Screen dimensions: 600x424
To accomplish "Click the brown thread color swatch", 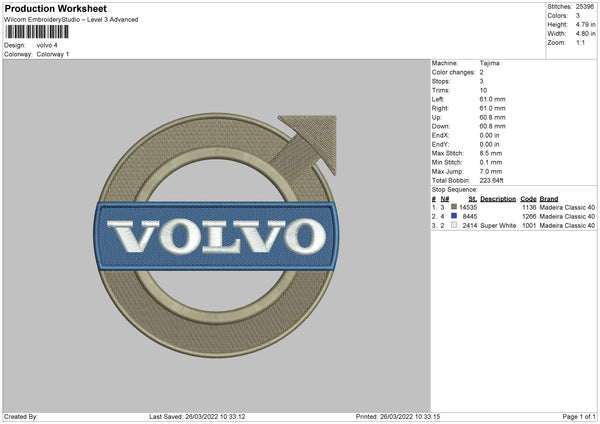I will [454, 207].
